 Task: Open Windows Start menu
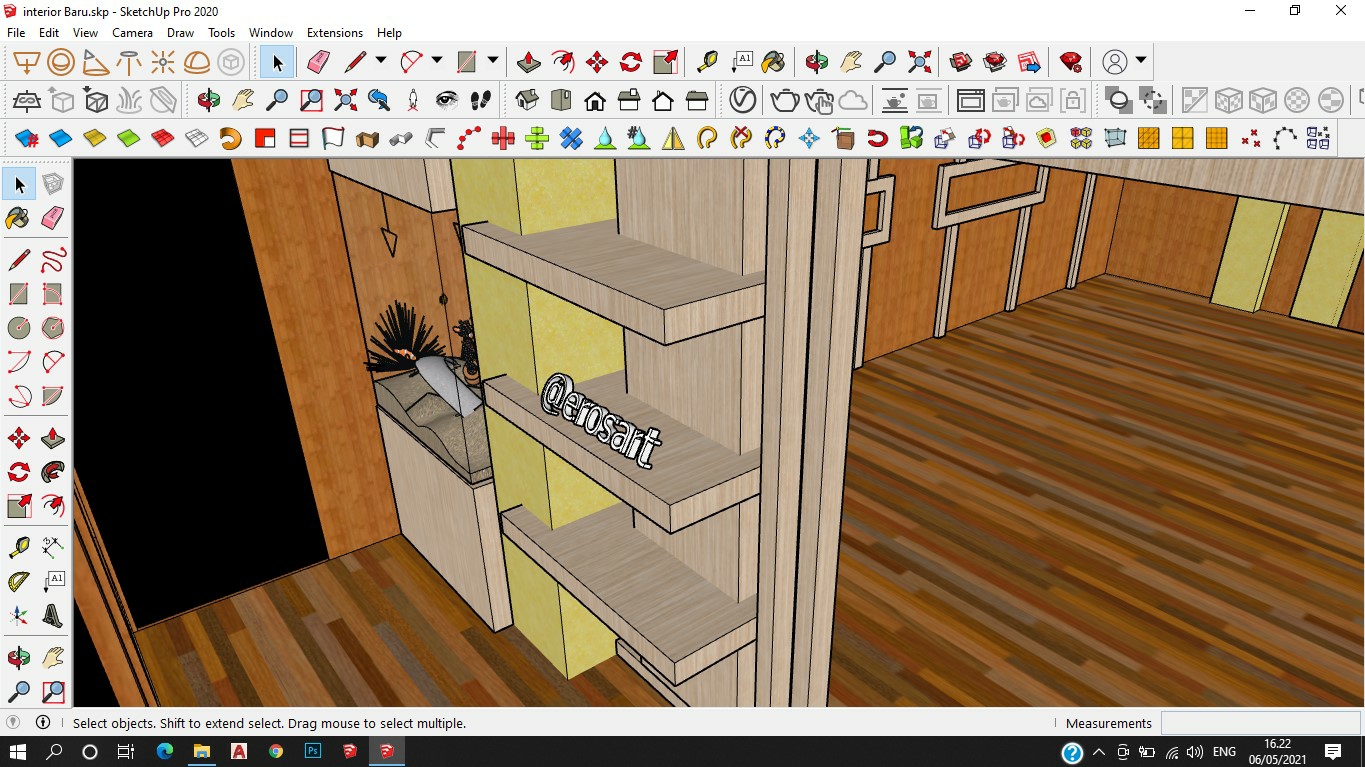tap(18, 751)
